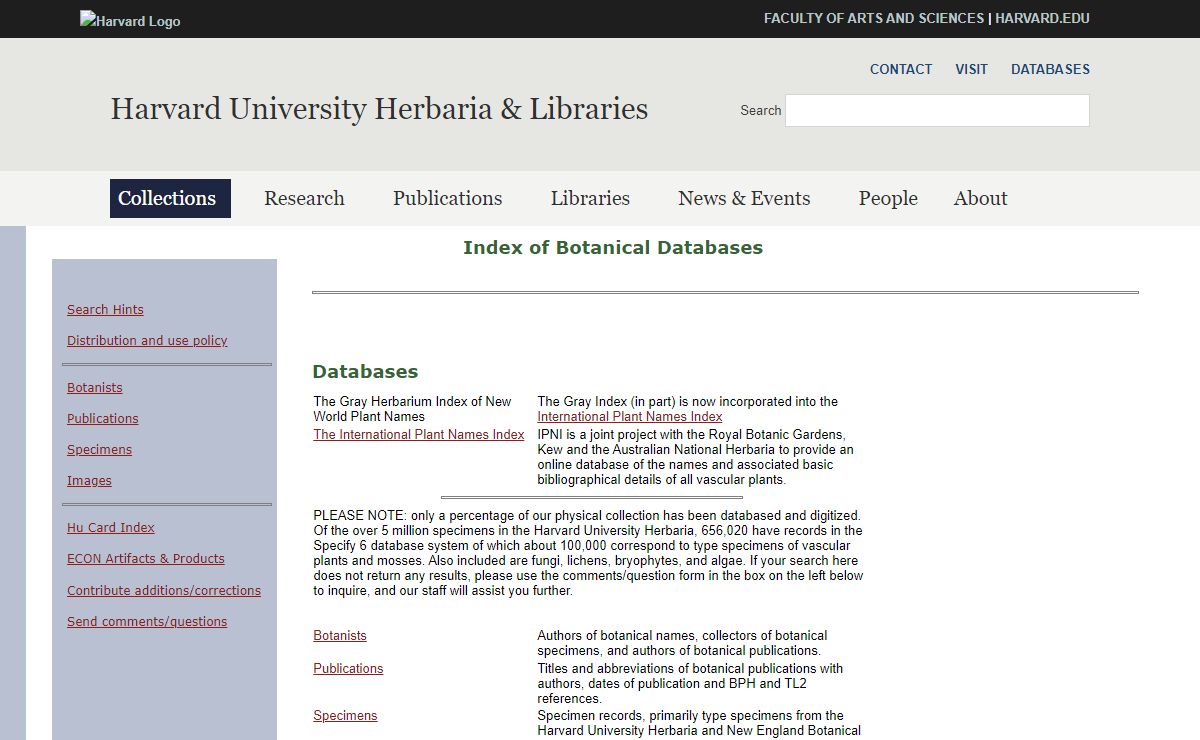Viewport: 1200px width, 740px height.
Task: Click the Databases section heading
Action: (x=365, y=371)
